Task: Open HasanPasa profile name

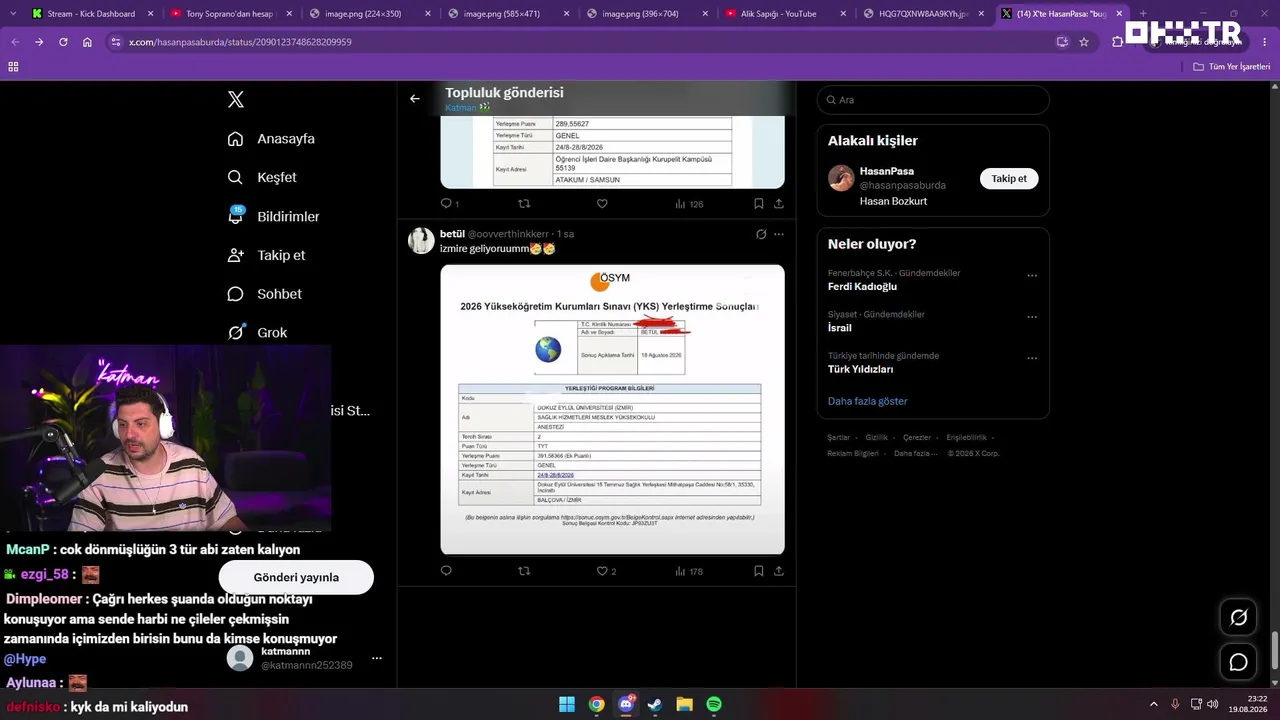Action: [x=887, y=171]
